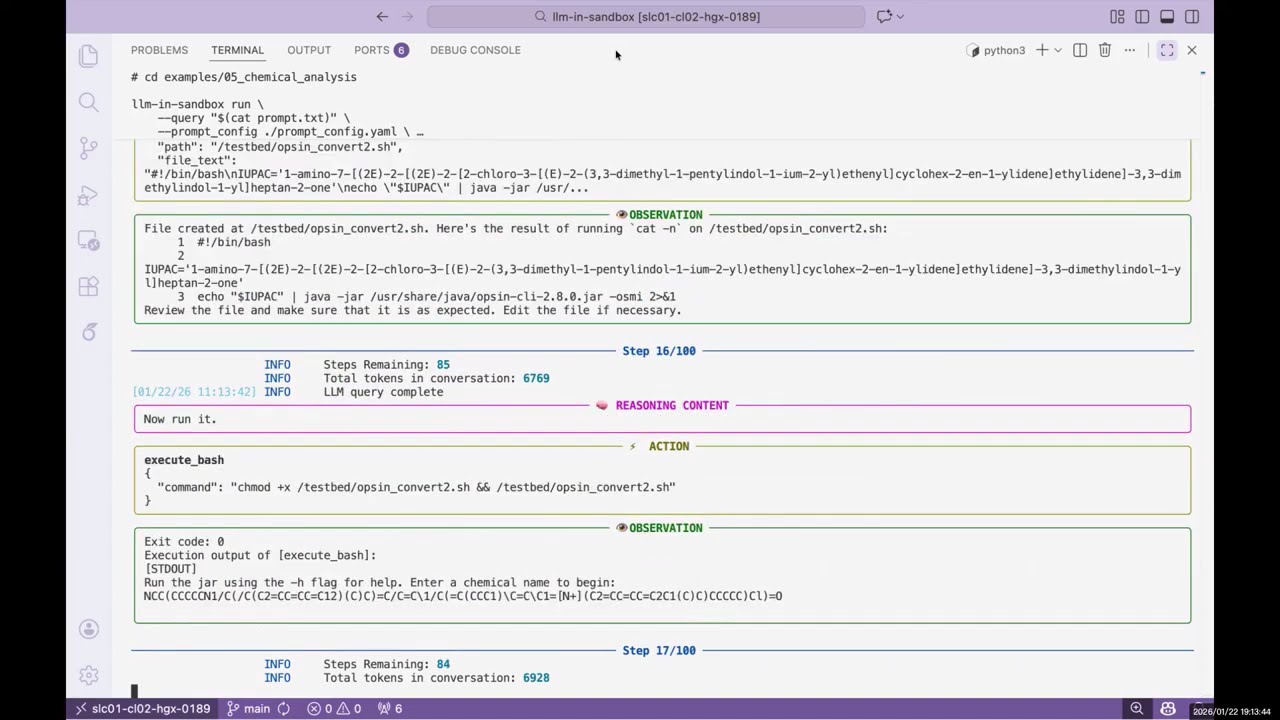Switch to the DEBUG CONSOLE tab
Image resolution: width=1280 pixels, height=720 pixels.
pyautogui.click(x=475, y=50)
